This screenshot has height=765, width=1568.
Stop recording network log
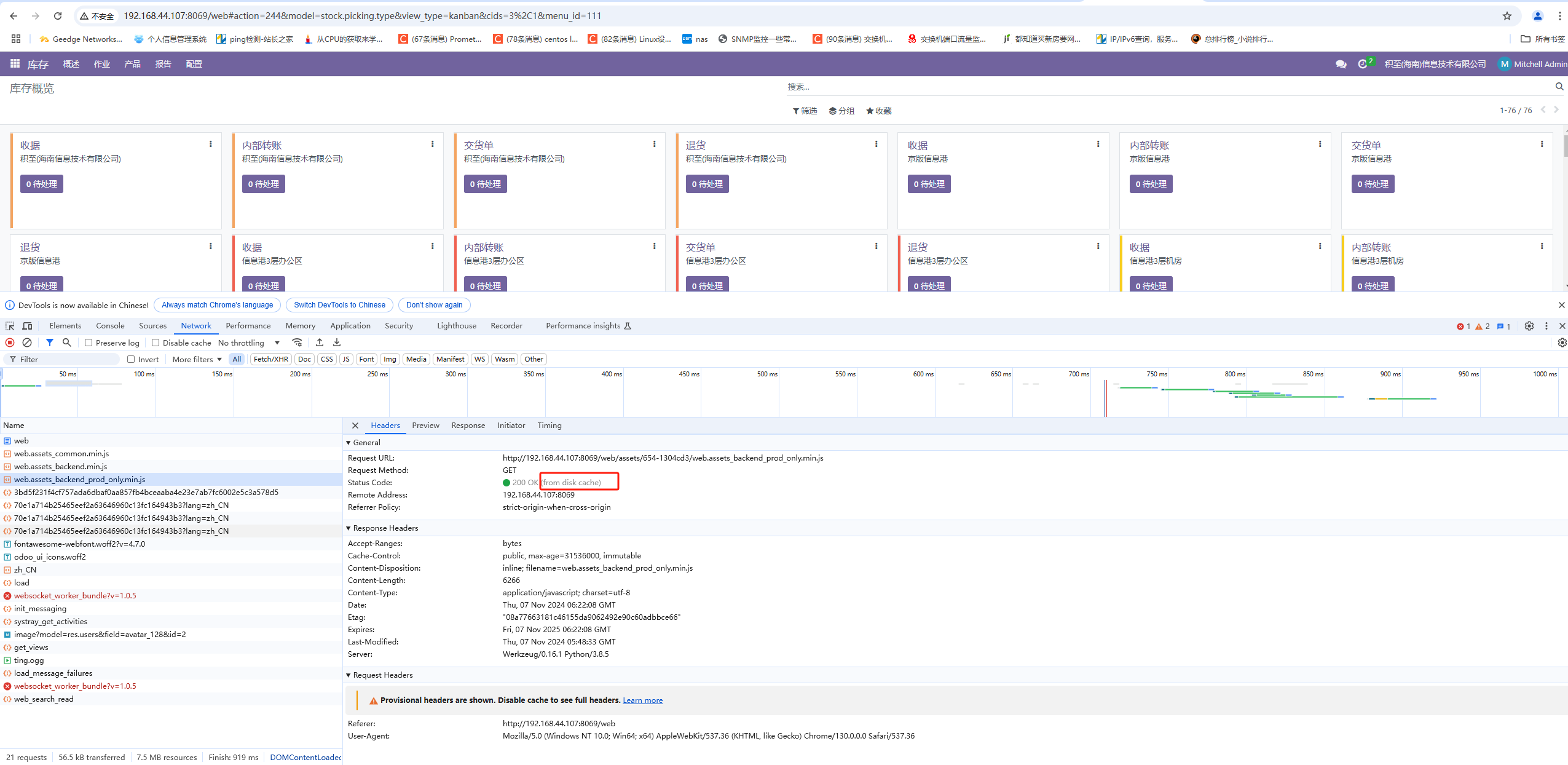(10, 343)
